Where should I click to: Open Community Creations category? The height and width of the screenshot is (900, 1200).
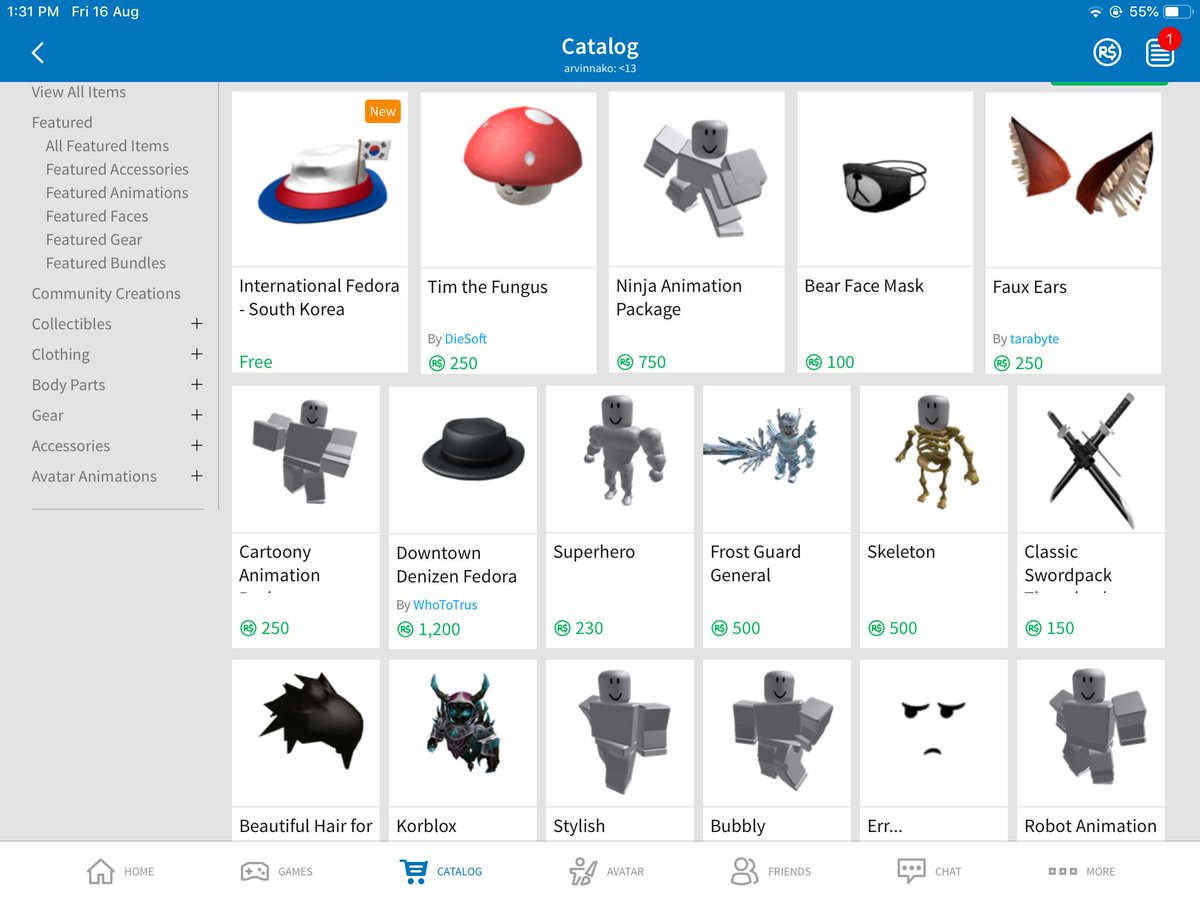106,294
